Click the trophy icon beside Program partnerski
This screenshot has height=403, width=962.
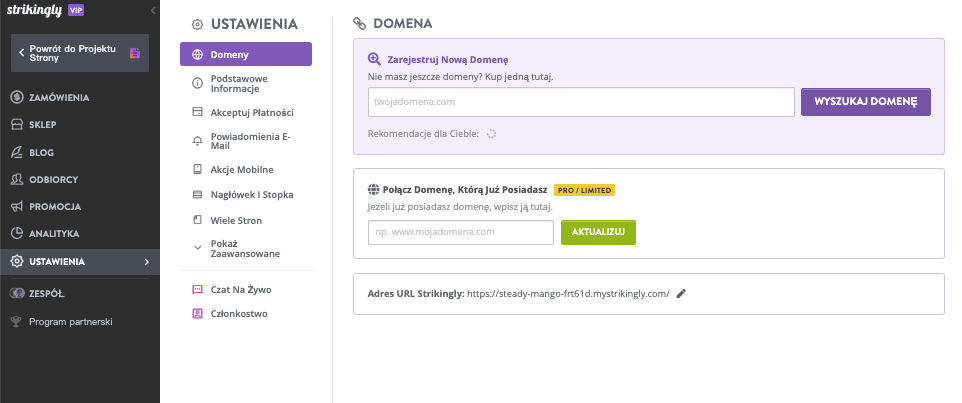pos(17,321)
